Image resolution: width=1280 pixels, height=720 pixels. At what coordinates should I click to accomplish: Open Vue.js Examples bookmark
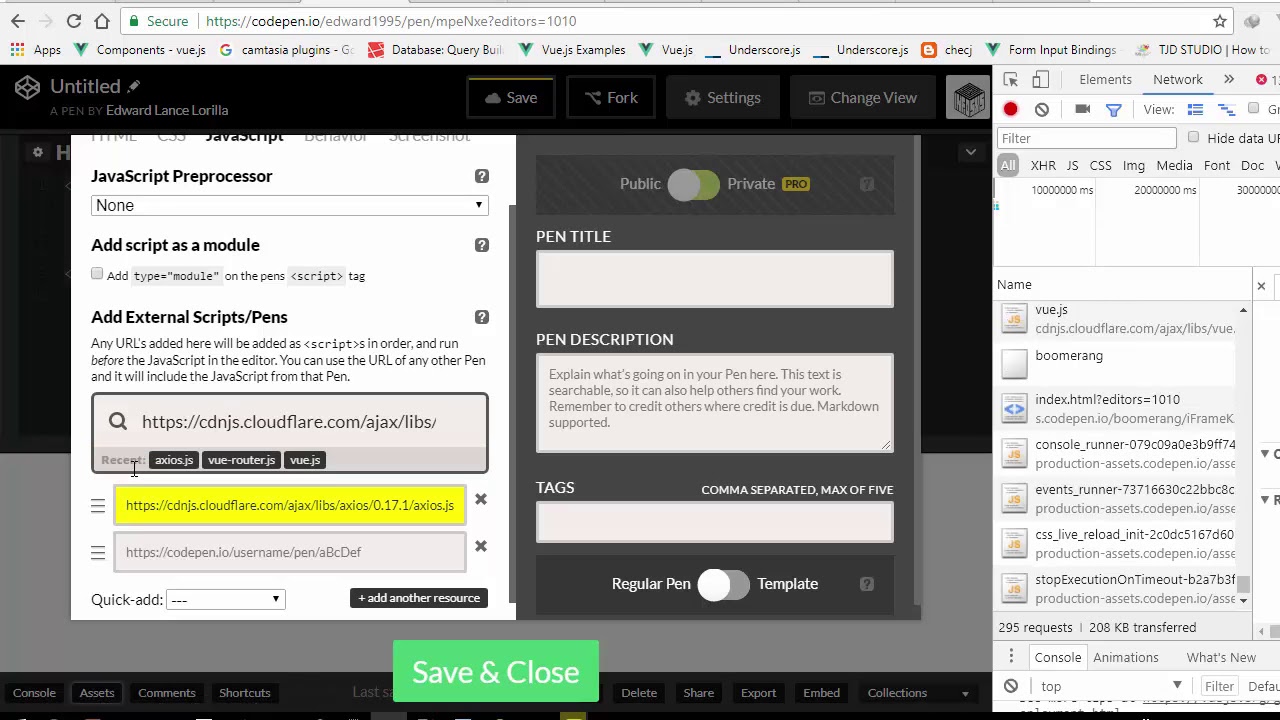(x=573, y=50)
